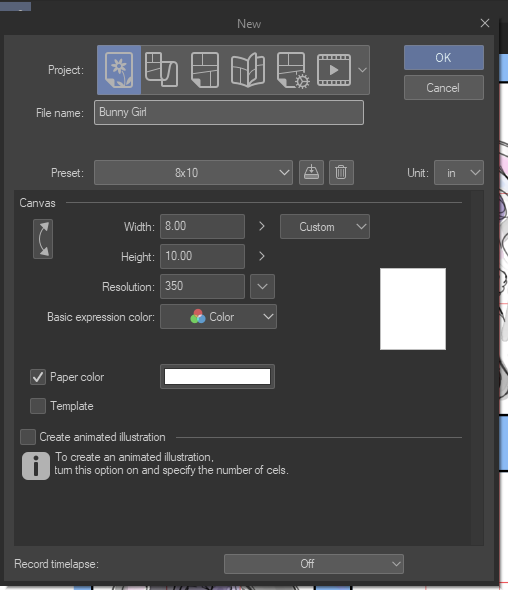The image size is (508, 590).
Task: Expand the project type list arrow
Action: pos(362,70)
